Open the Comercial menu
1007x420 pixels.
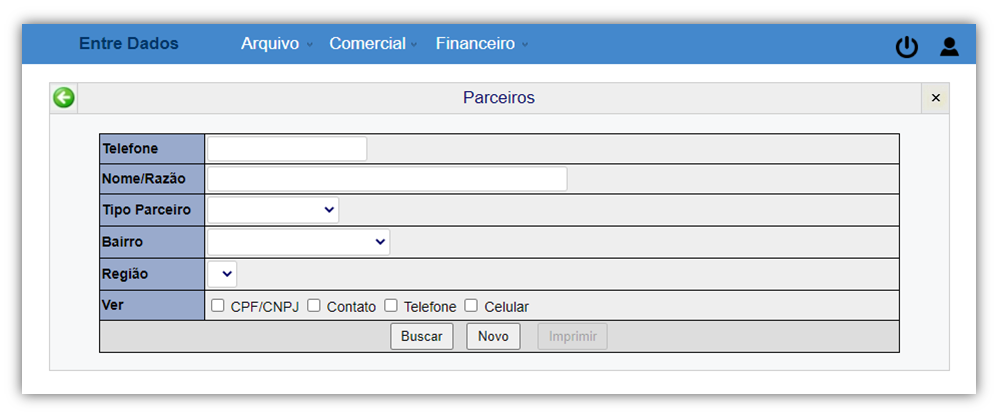click(x=373, y=44)
